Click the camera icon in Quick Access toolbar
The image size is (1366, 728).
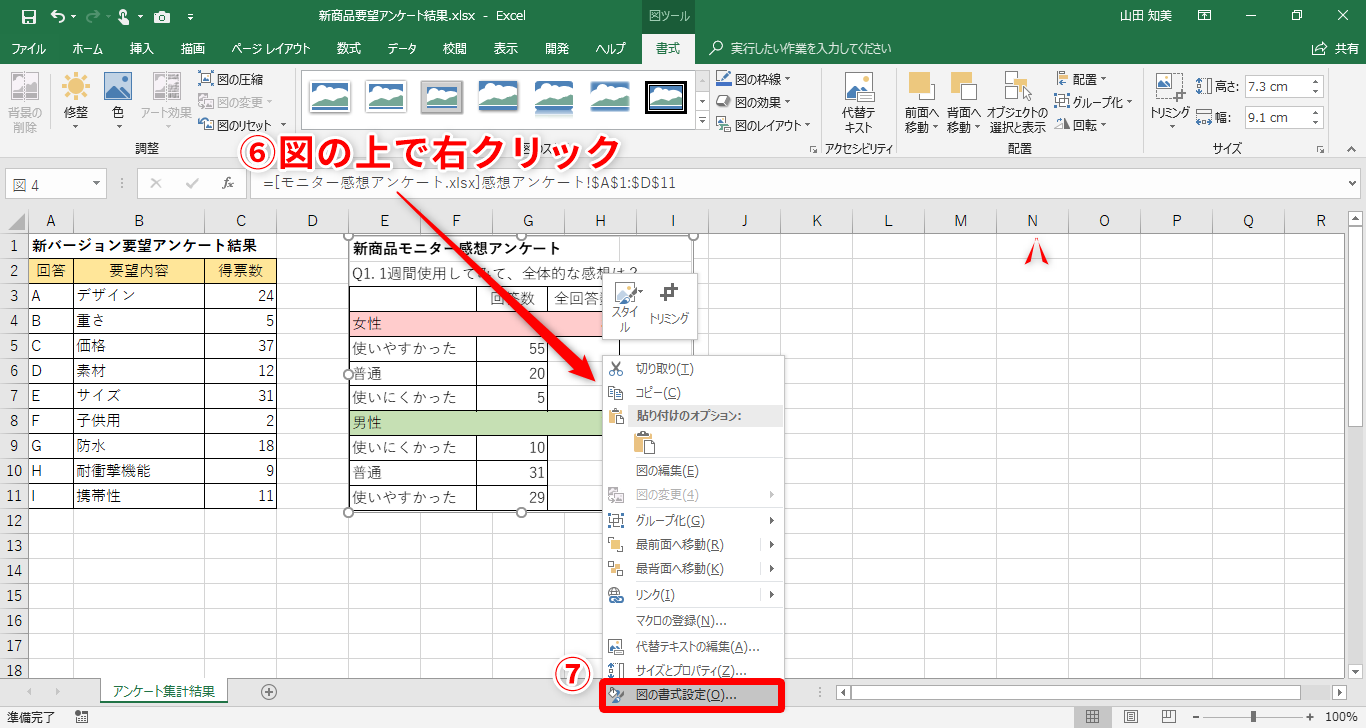click(x=161, y=17)
